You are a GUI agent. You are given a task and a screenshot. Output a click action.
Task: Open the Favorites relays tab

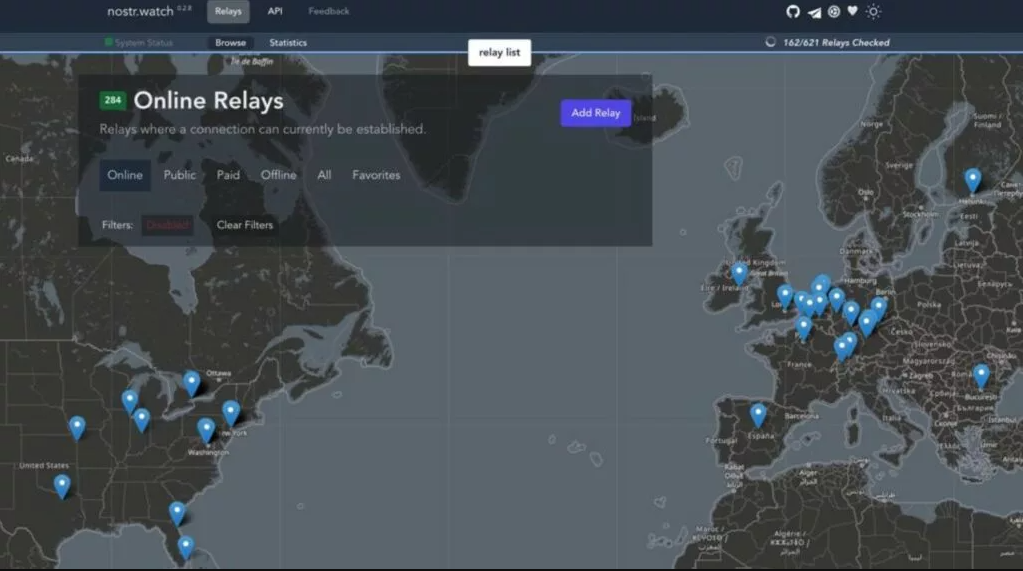click(x=376, y=175)
